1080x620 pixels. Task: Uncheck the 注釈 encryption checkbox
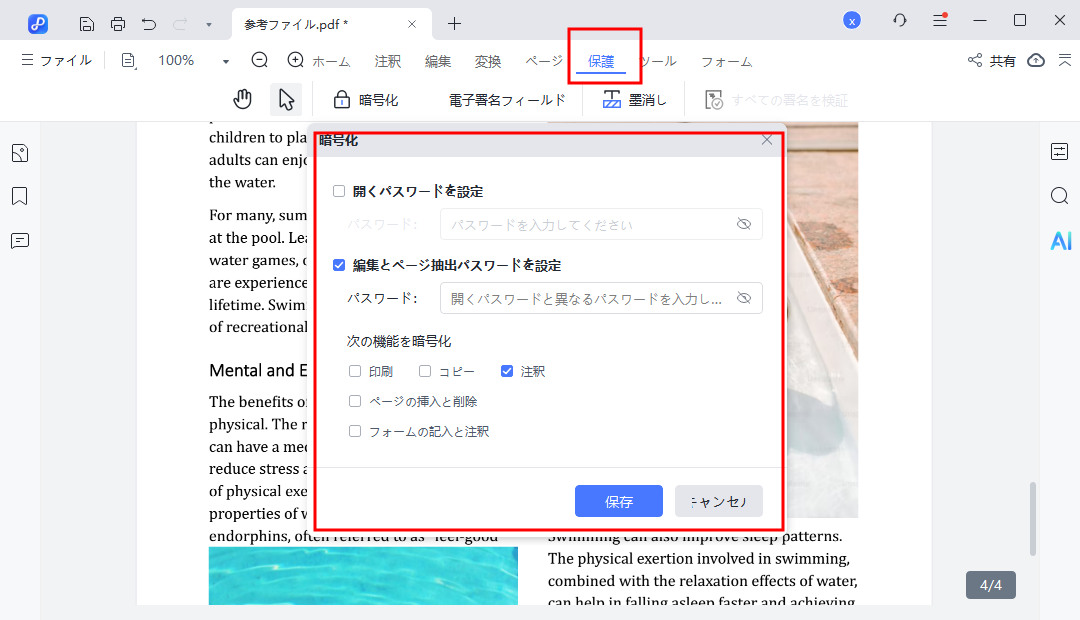(x=507, y=371)
